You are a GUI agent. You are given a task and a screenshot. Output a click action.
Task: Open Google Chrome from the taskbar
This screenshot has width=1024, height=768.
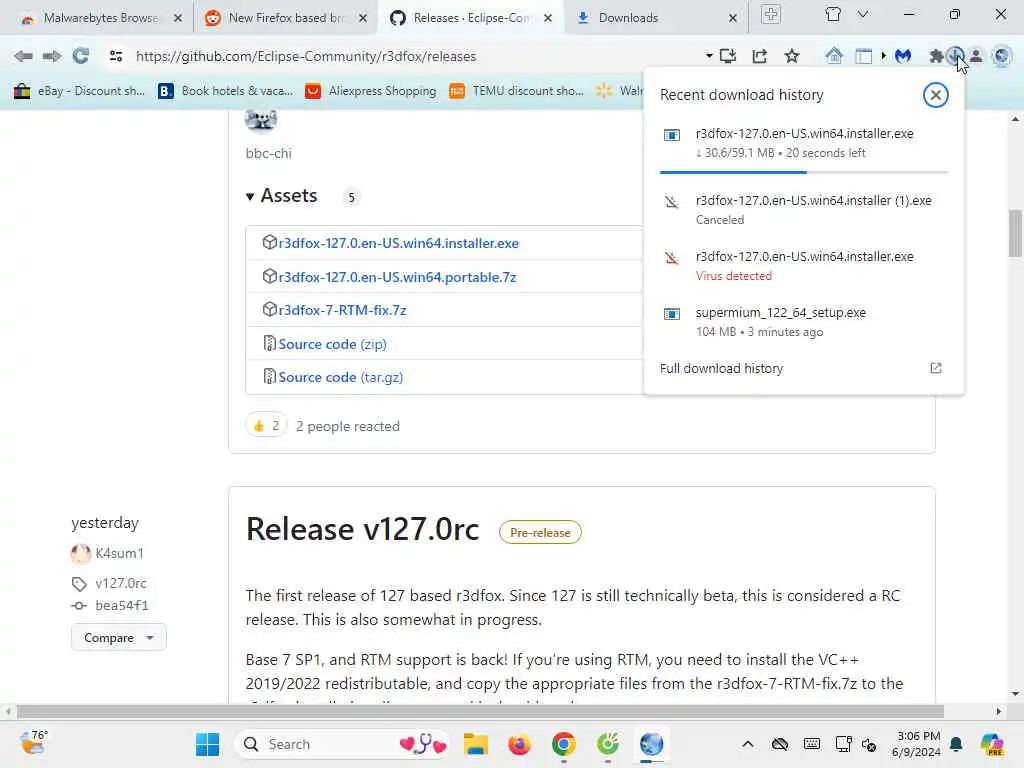click(564, 744)
